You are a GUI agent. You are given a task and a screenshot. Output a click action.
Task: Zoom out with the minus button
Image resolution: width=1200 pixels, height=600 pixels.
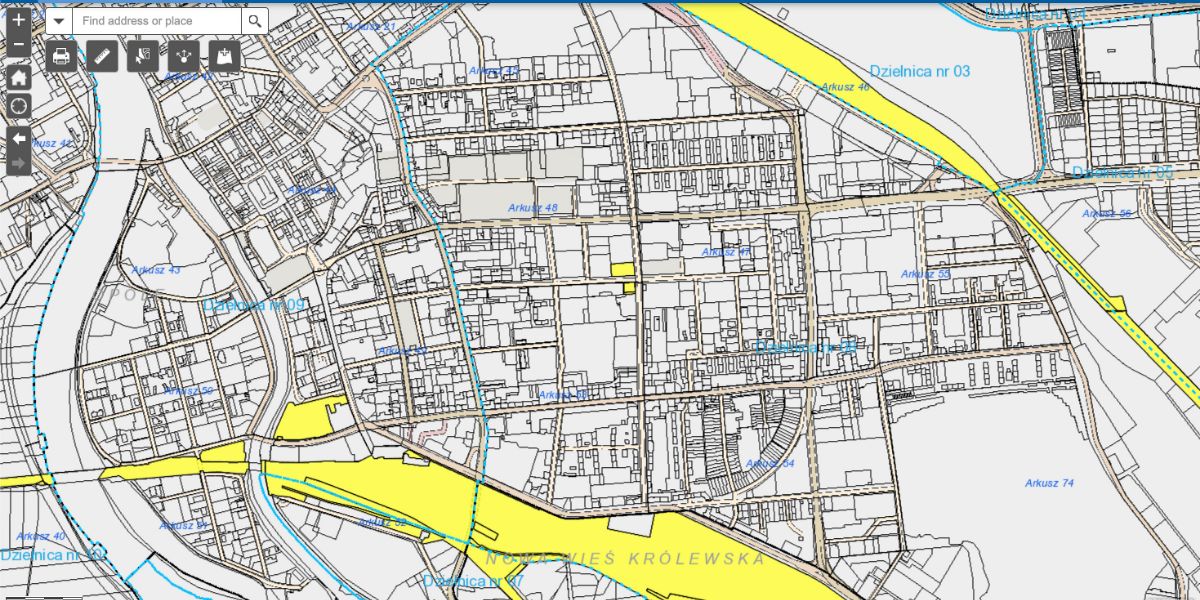click(x=19, y=44)
